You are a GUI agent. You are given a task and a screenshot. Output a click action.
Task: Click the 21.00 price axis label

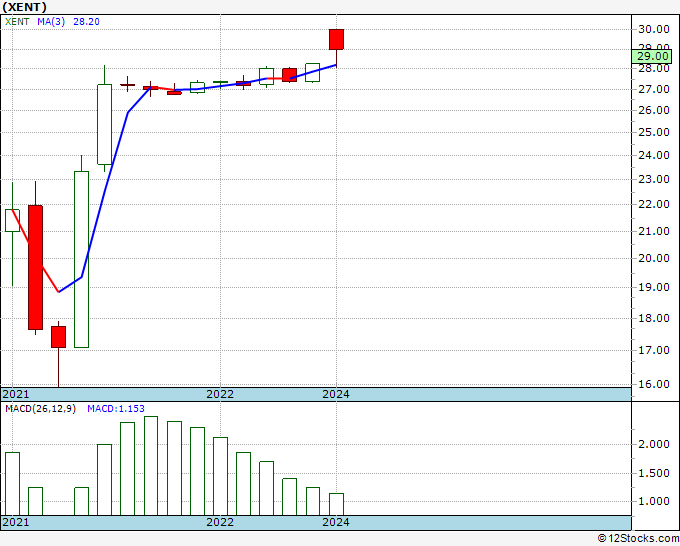point(654,231)
